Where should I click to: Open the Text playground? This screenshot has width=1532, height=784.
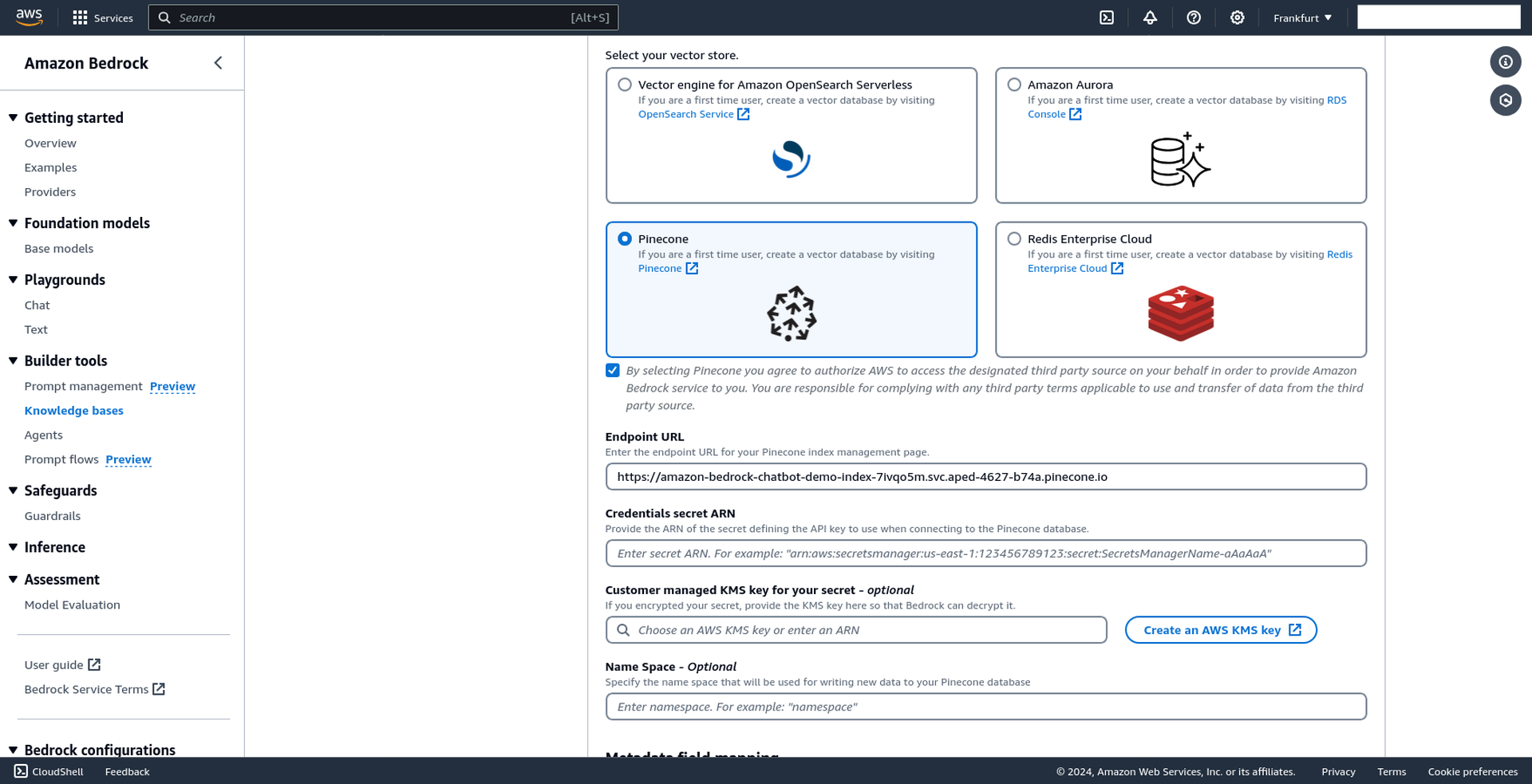pyautogui.click(x=36, y=330)
